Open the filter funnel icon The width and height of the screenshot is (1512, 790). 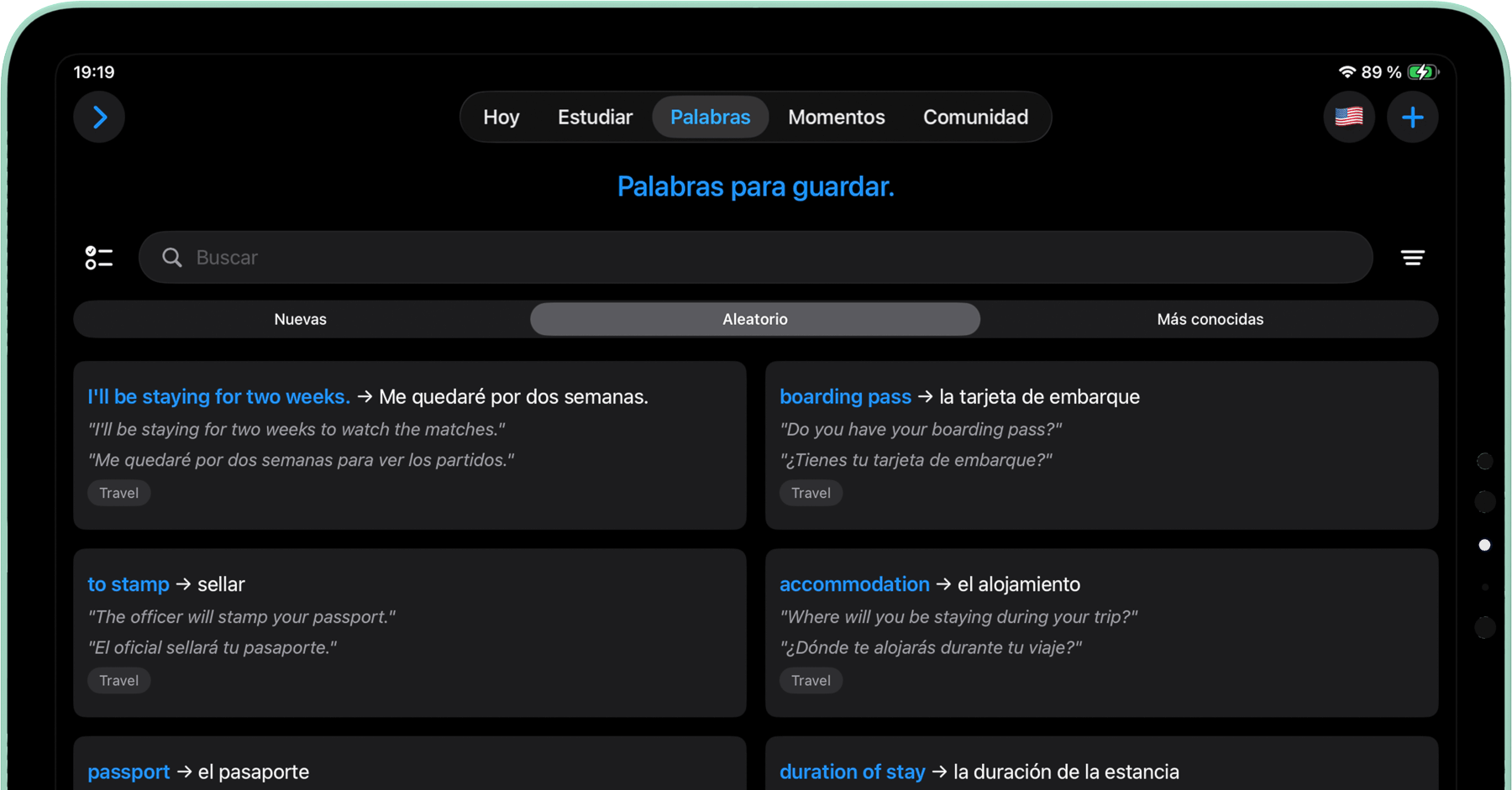1413,257
